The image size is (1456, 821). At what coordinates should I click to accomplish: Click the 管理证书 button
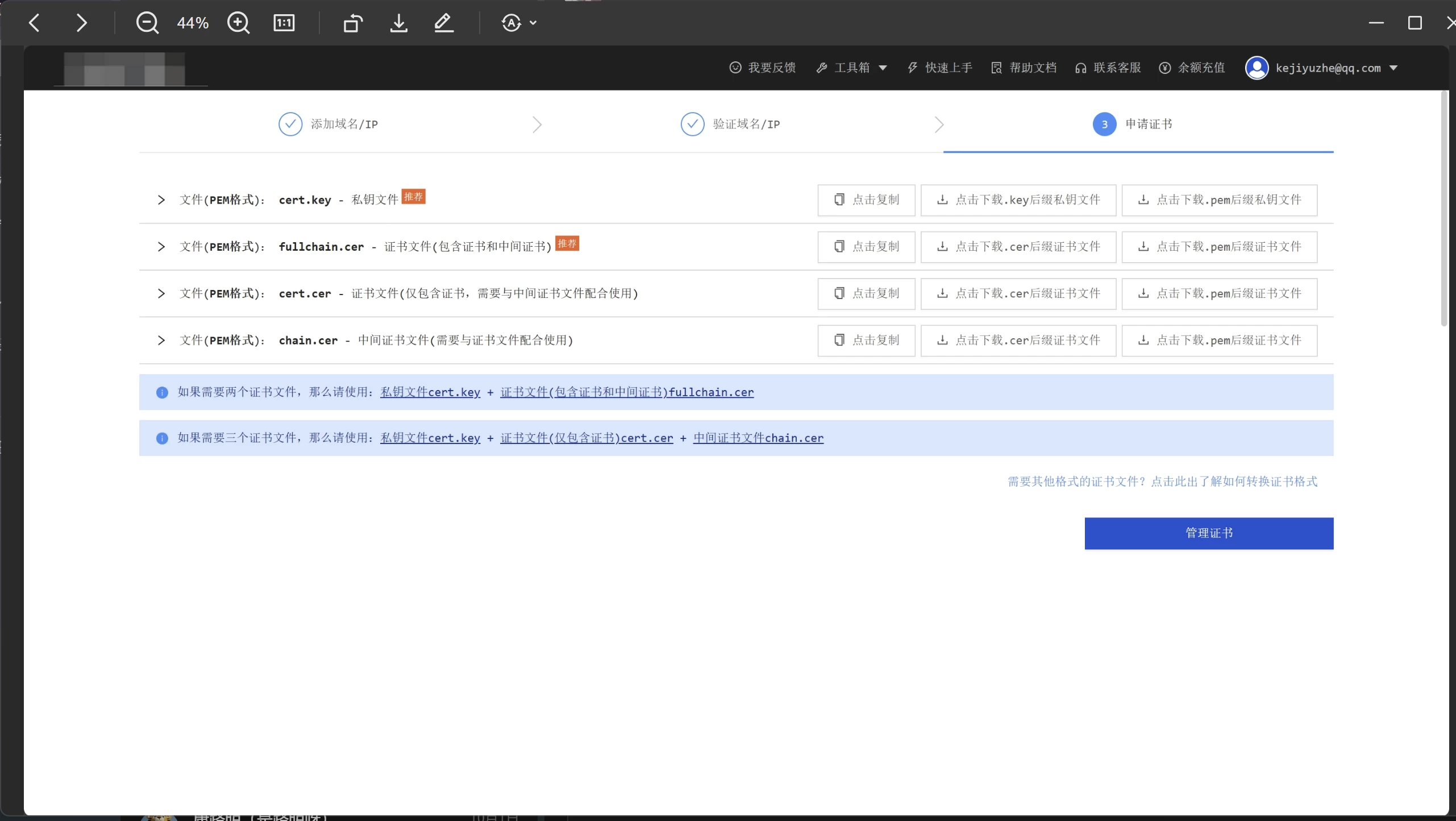1208,533
